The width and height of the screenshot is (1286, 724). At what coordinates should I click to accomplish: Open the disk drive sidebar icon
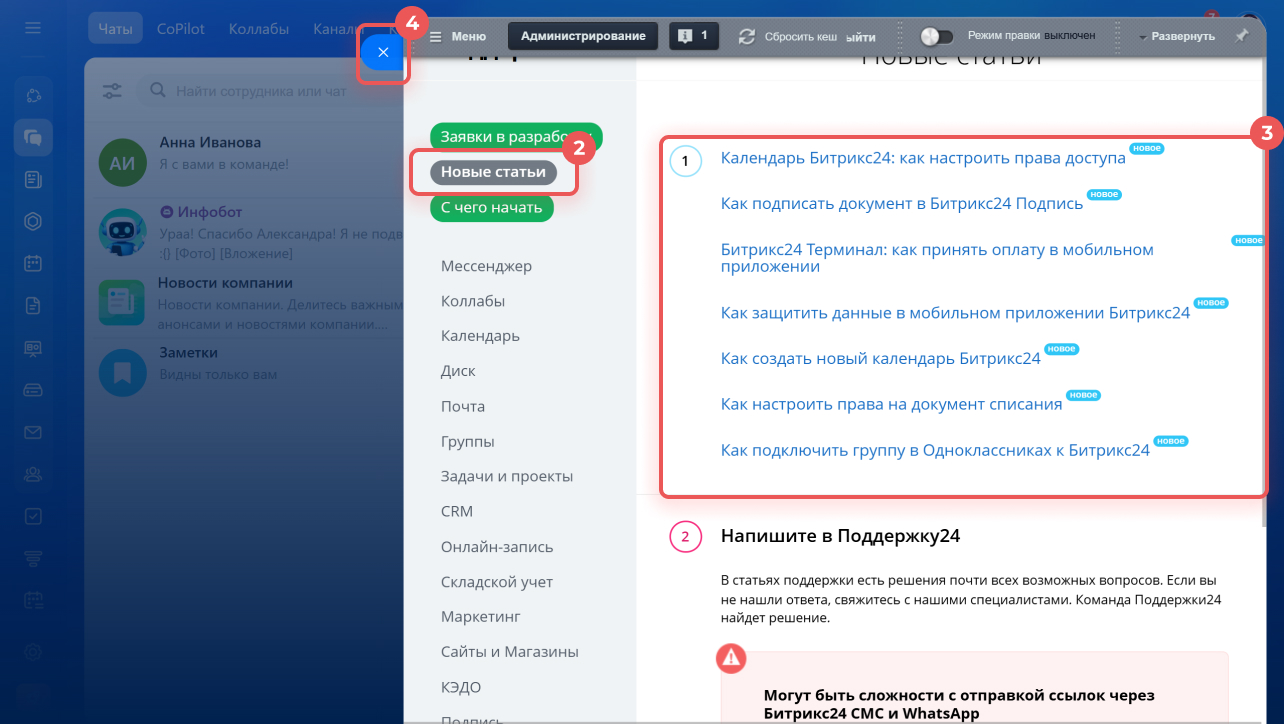click(x=33, y=390)
